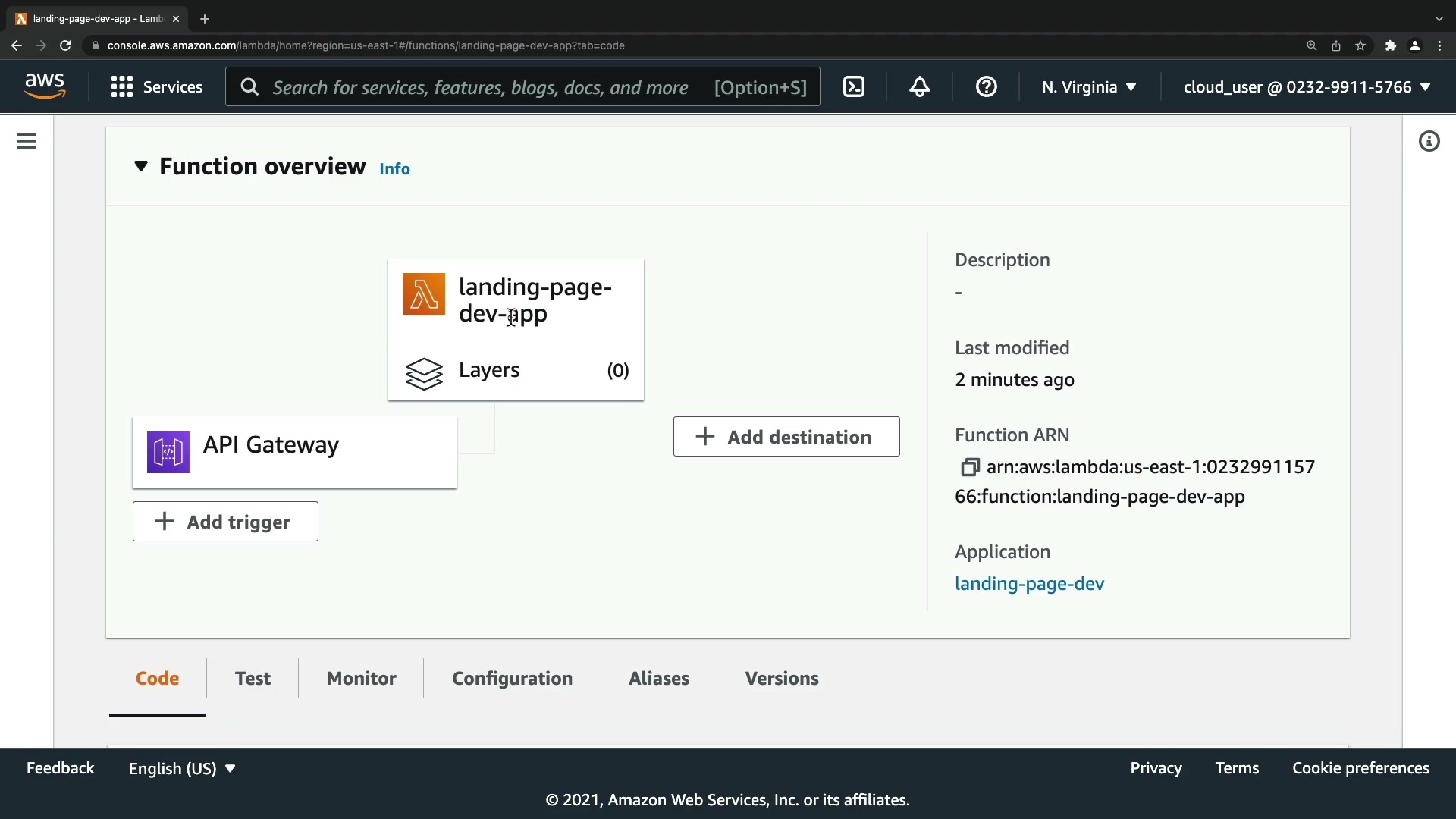The width and height of the screenshot is (1456, 819).
Task: Click the notifications bell icon
Action: tap(920, 87)
